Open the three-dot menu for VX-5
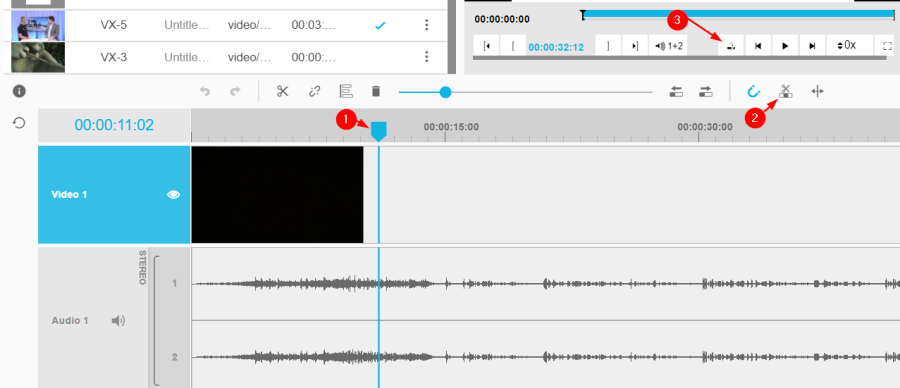 click(426, 25)
